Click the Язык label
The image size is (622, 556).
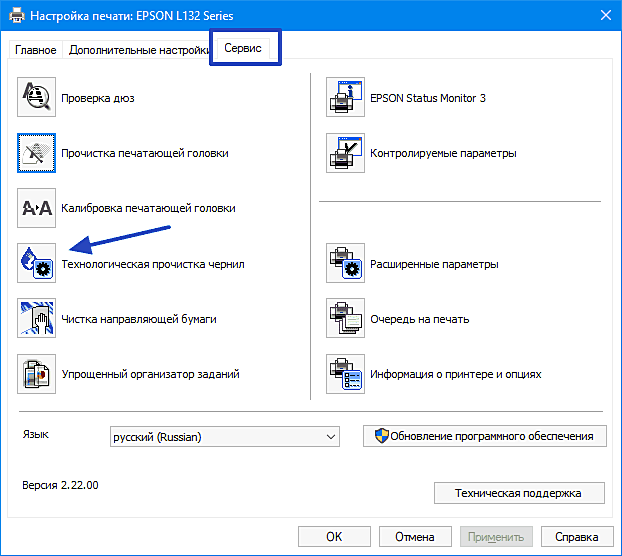(36, 434)
